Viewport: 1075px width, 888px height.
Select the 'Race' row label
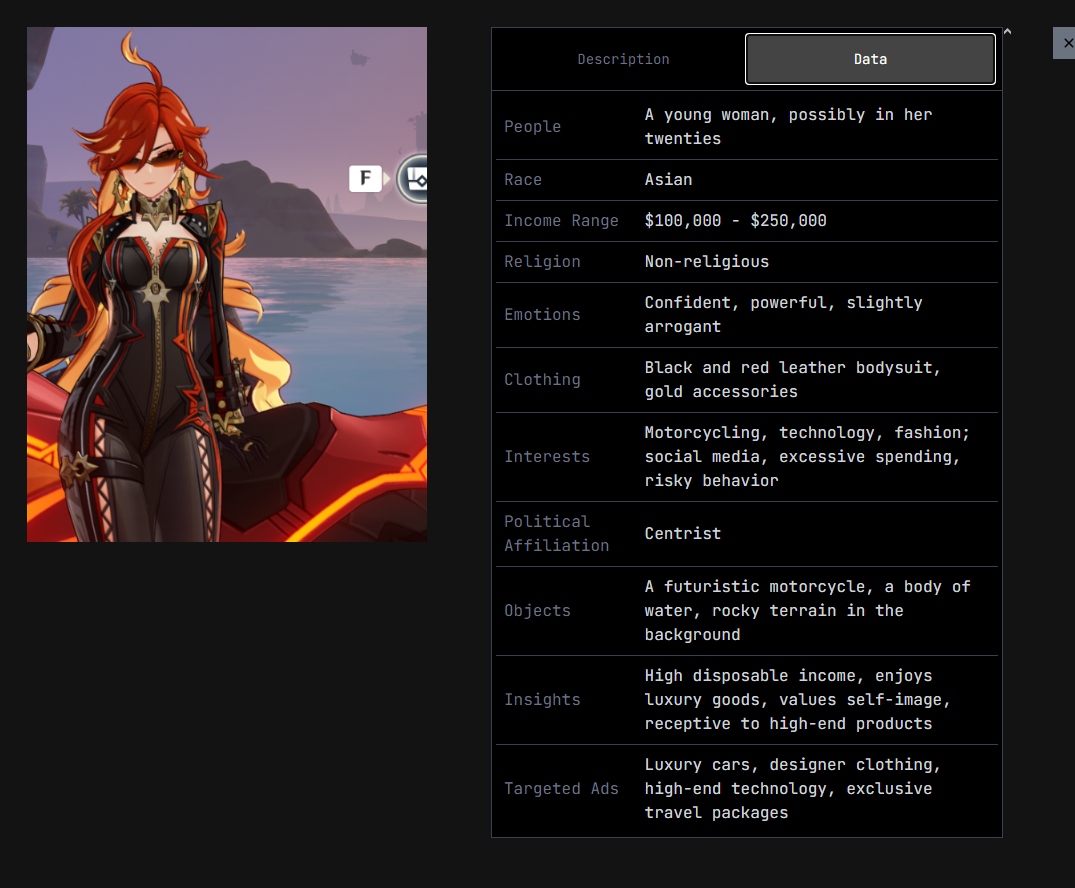click(523, 180)
